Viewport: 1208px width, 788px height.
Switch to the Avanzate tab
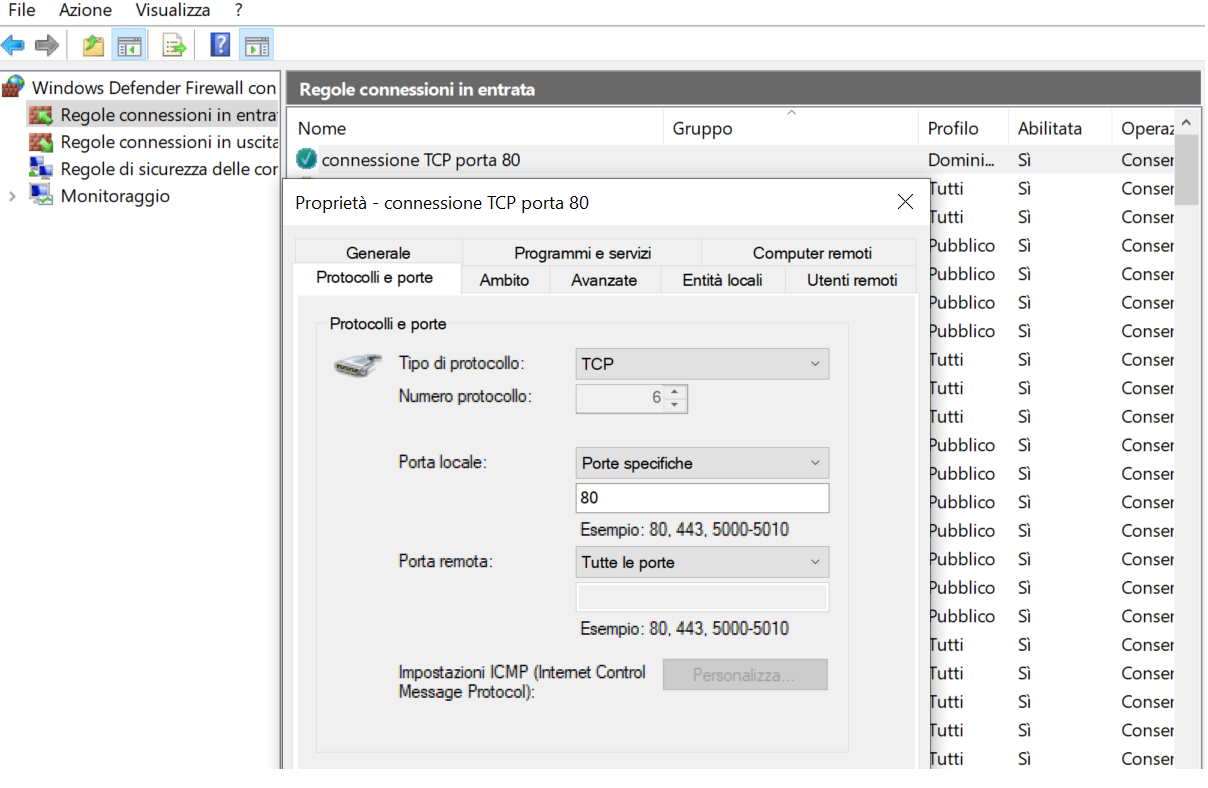coord(604,280)
